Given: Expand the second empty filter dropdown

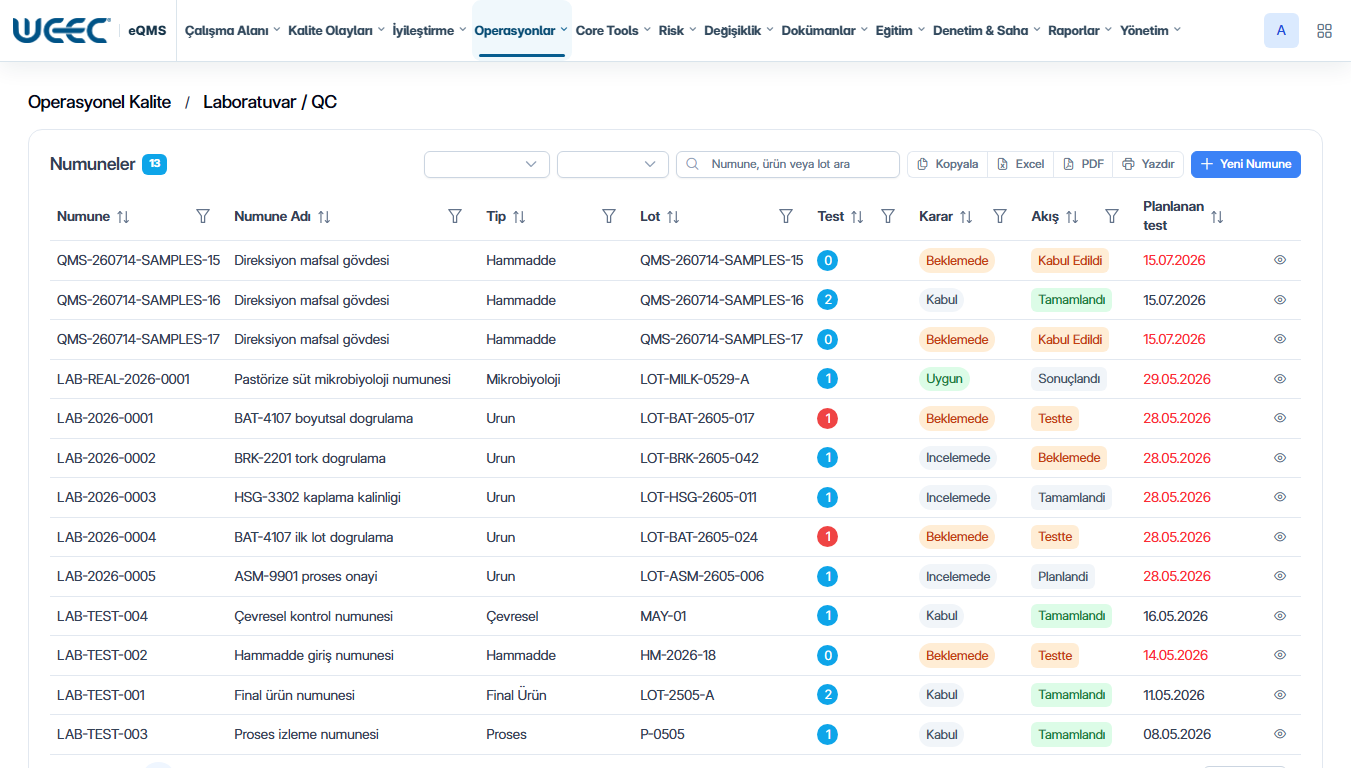Looking at the screenshot, I should [x=613, y=164].
